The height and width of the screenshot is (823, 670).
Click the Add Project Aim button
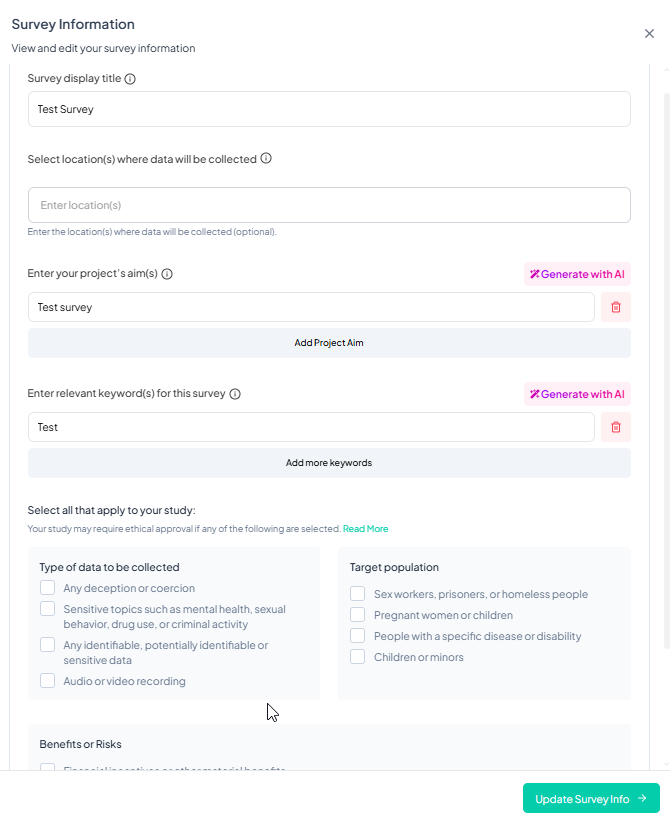(x=329, y=343)
